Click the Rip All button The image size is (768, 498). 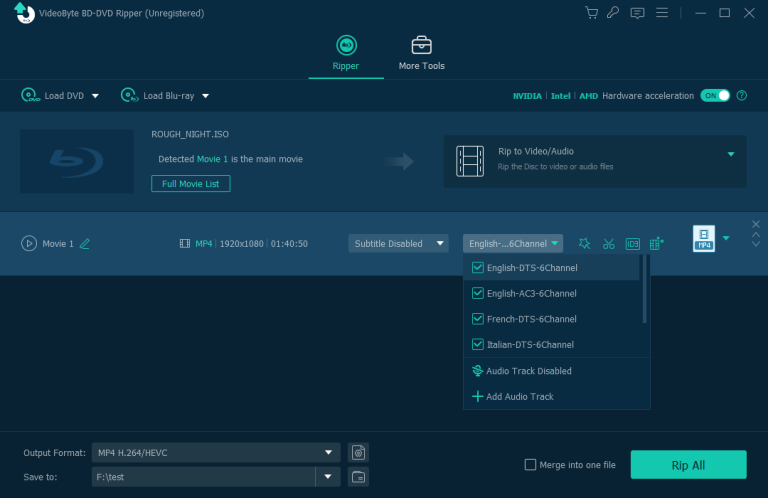click(x=688, y=465)
